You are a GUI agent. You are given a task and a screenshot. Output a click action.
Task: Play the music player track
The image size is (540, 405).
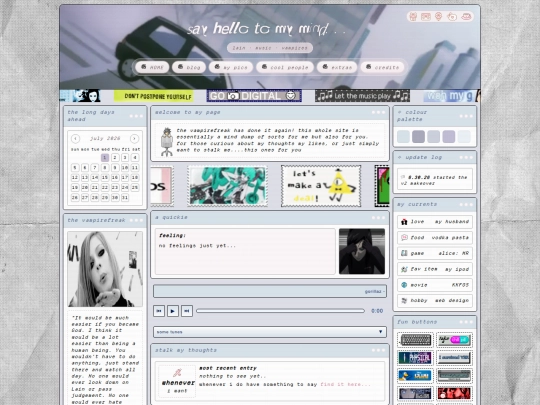point(173,311)
